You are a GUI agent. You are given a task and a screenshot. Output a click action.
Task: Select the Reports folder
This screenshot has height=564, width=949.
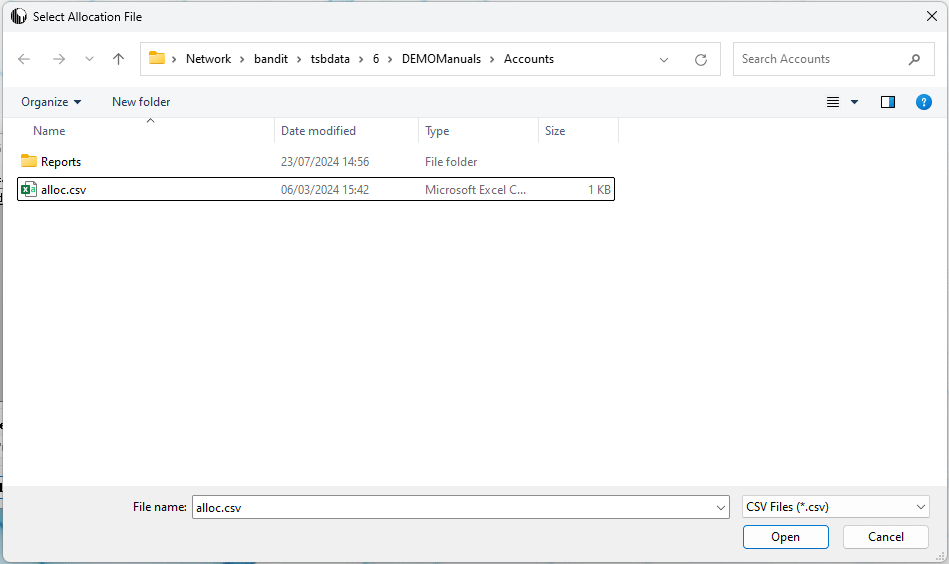(60, 162)
